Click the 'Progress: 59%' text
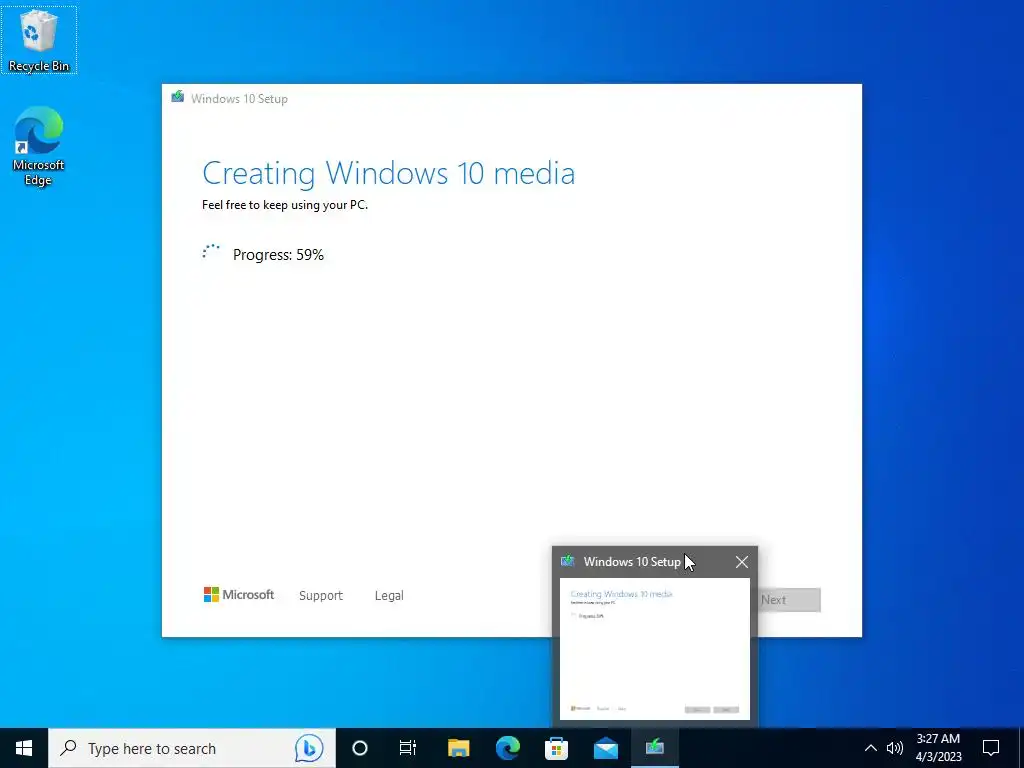The image size is (1024, 768). 278,255
